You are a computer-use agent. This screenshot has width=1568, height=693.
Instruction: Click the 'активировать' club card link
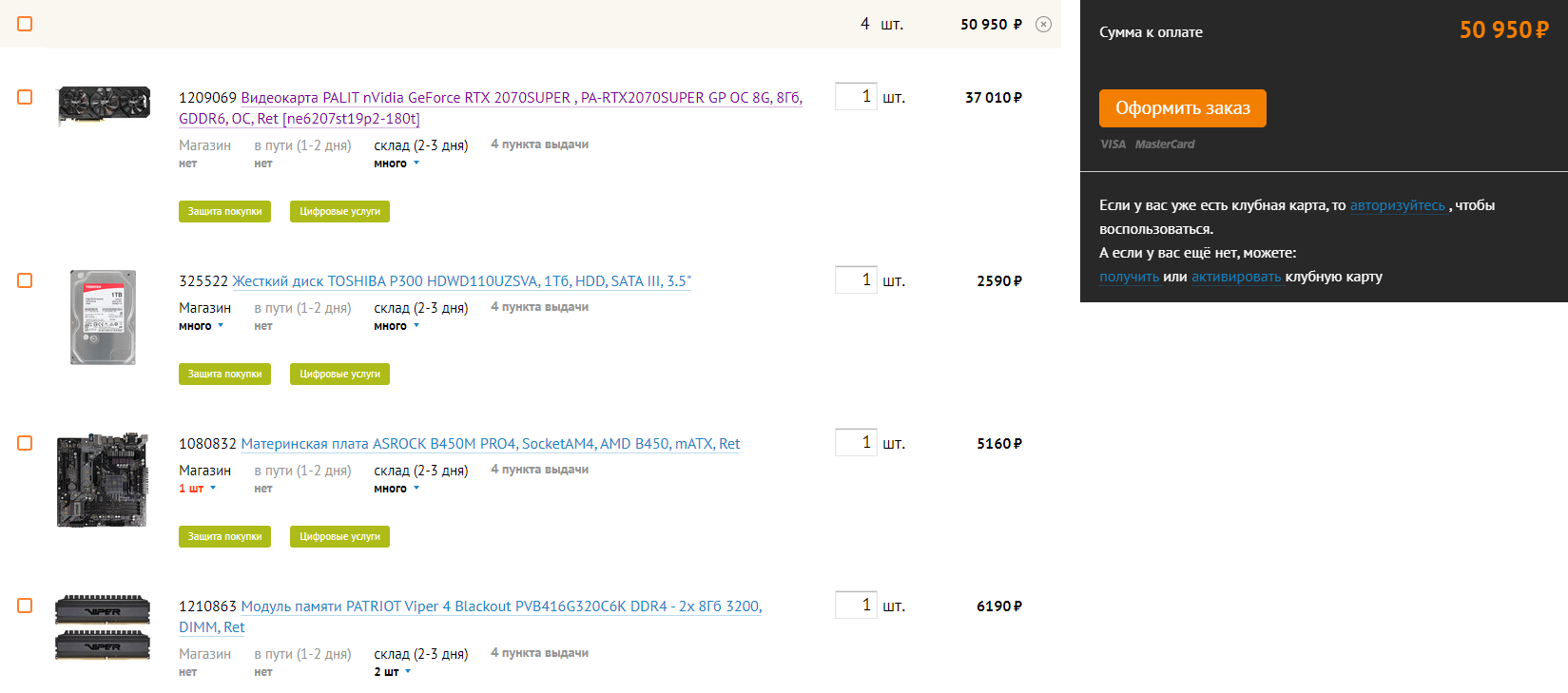(1235, 277)
